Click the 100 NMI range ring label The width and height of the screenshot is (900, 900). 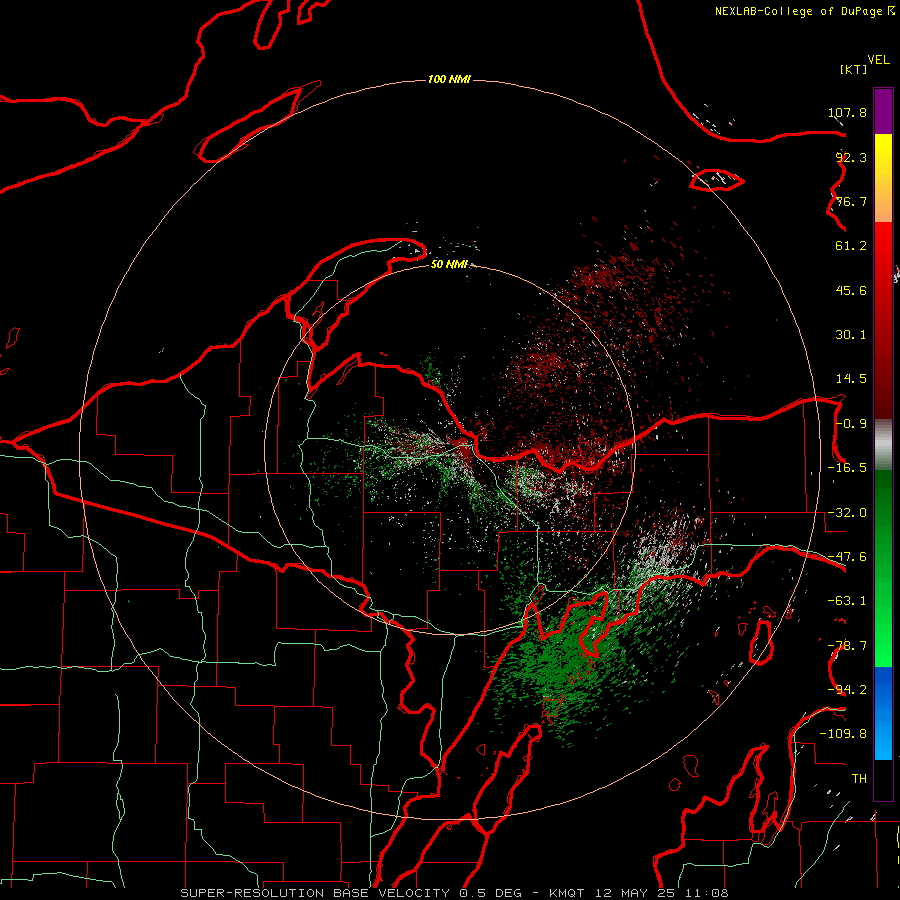449,79
